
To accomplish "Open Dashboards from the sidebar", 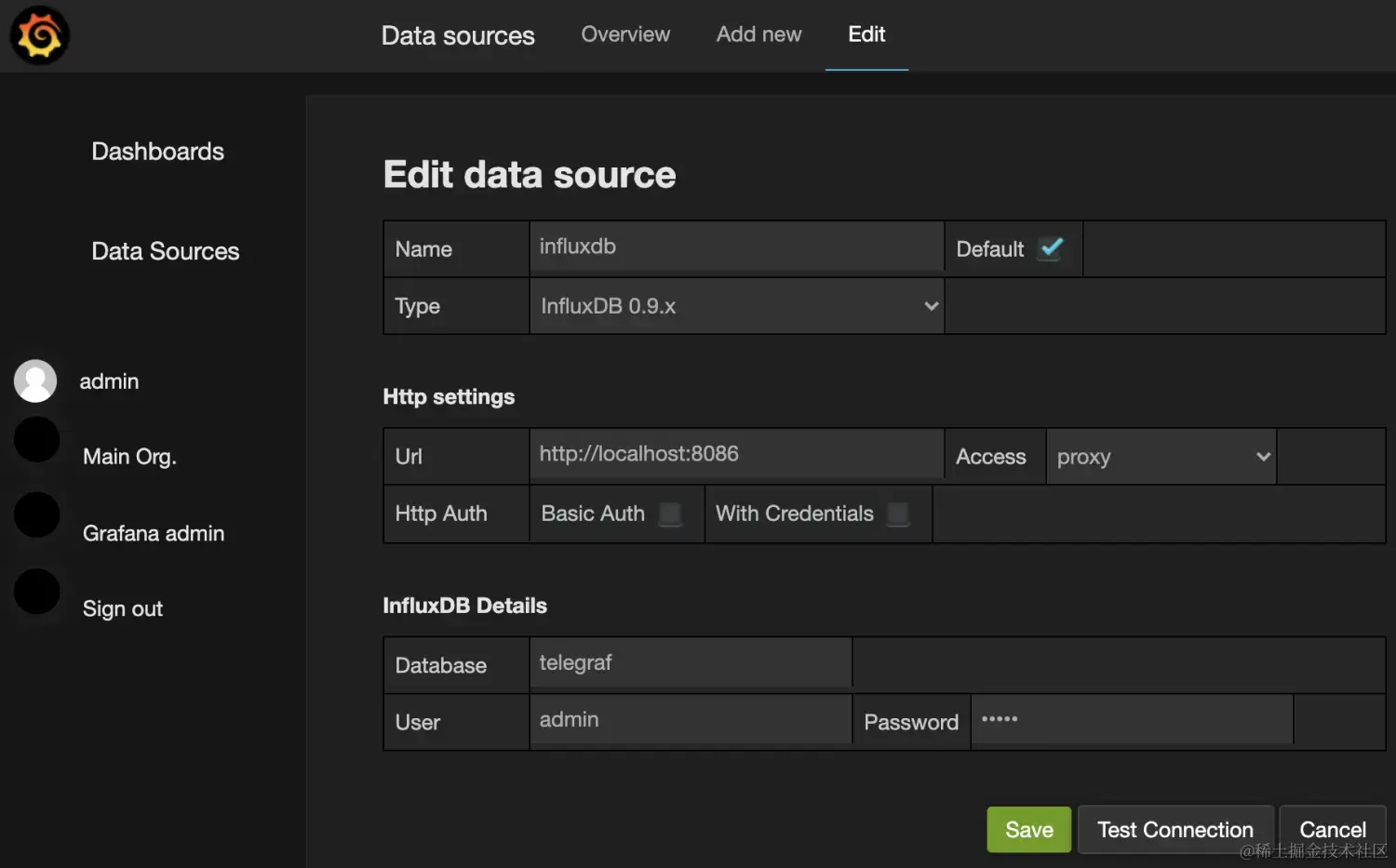I will 157,152.
